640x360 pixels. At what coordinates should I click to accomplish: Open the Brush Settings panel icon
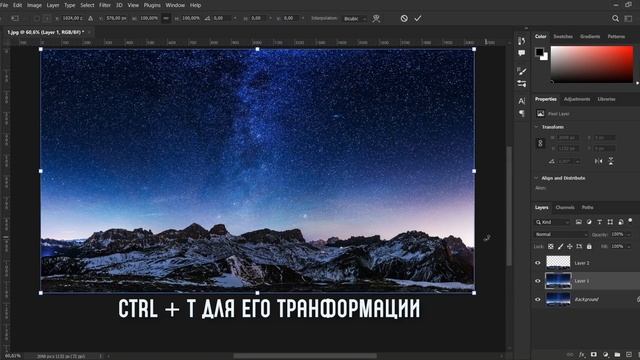pos(522,71)
